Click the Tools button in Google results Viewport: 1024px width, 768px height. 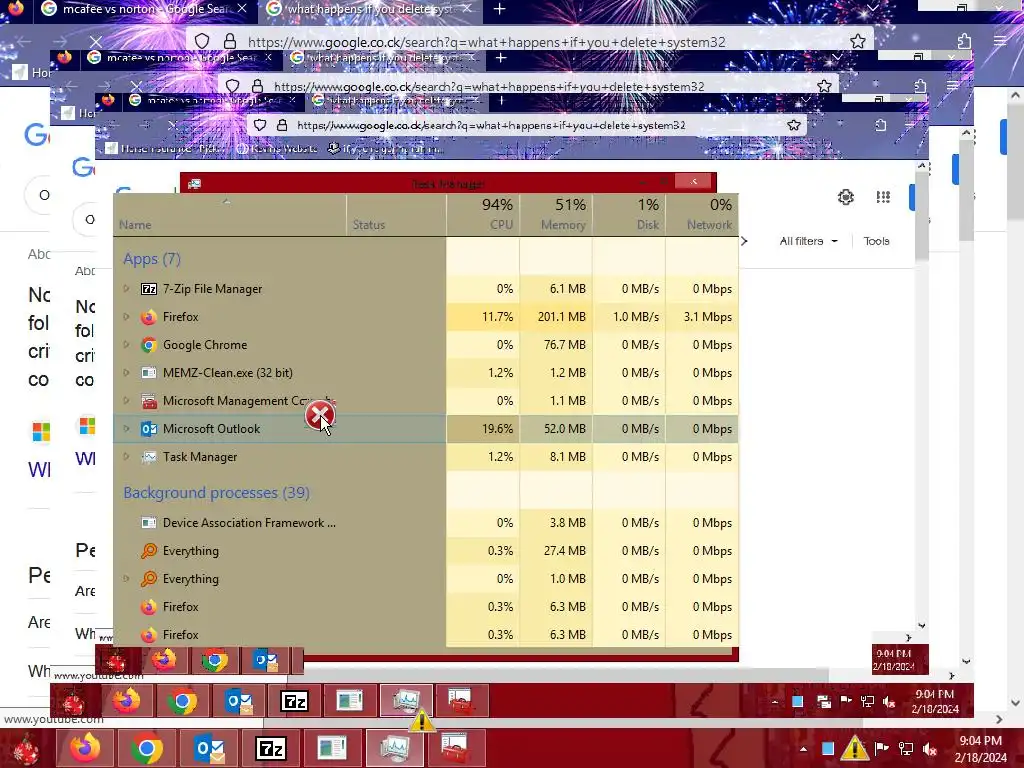pyautogui.click(x=876, y=241)
